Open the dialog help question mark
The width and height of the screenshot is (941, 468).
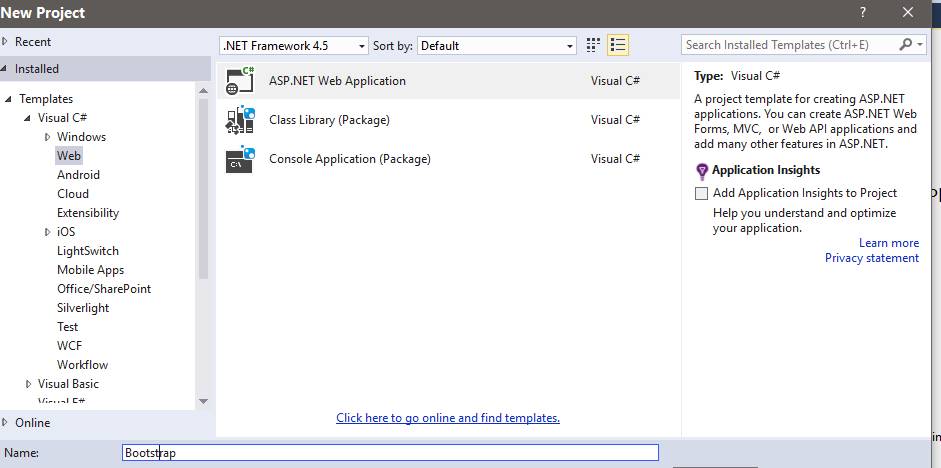(x=862, y=12)
